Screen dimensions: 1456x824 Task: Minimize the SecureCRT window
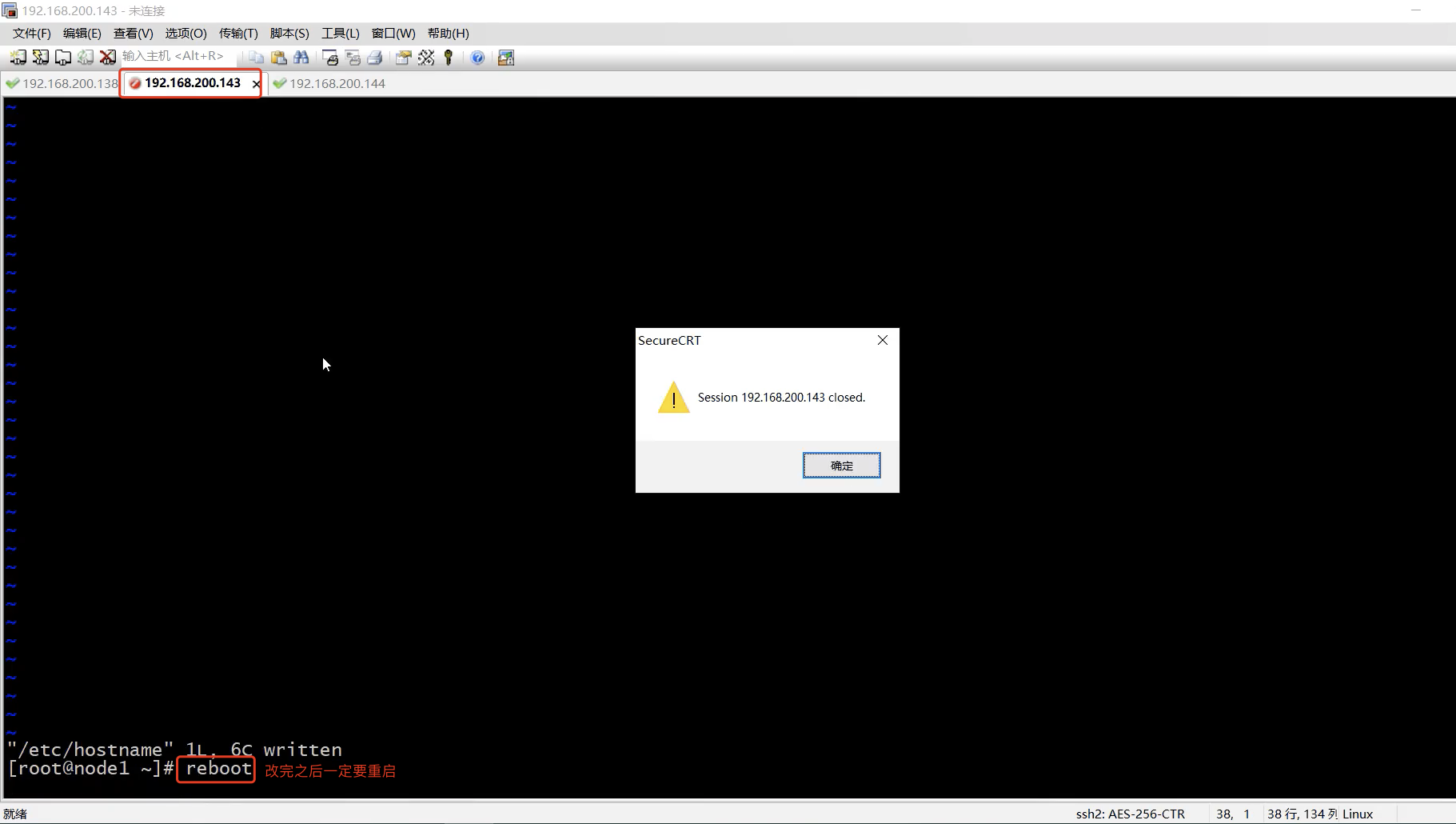tap(1416, 10)
